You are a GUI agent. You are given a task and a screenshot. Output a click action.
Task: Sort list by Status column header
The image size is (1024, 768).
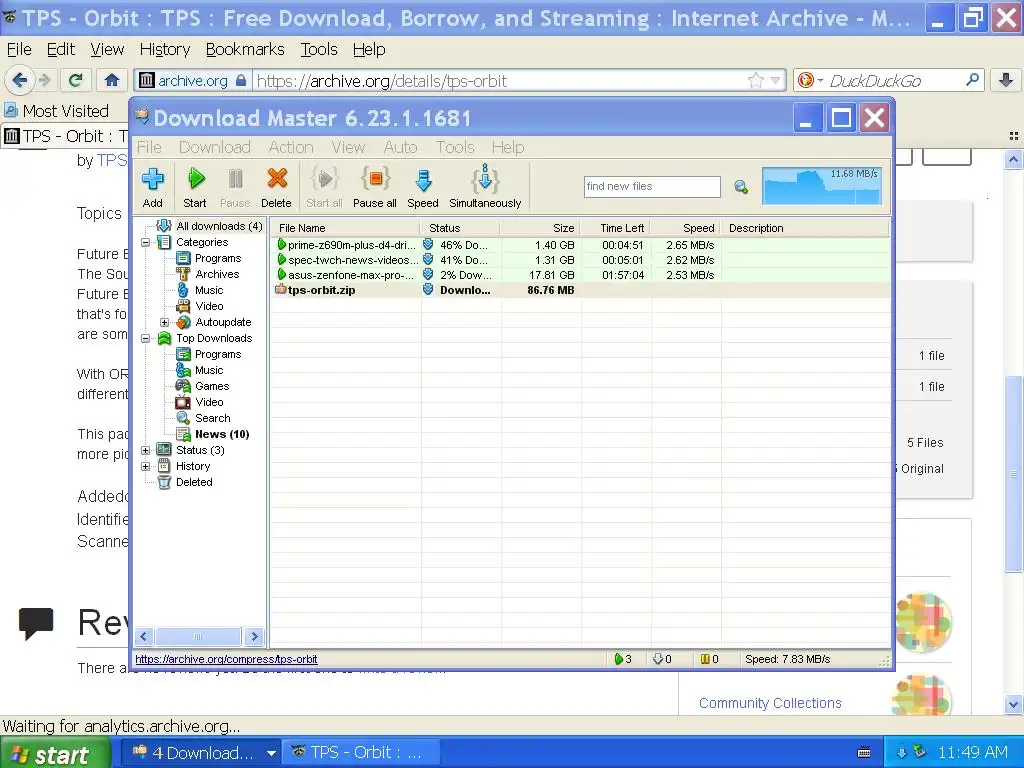click(461, 228)
